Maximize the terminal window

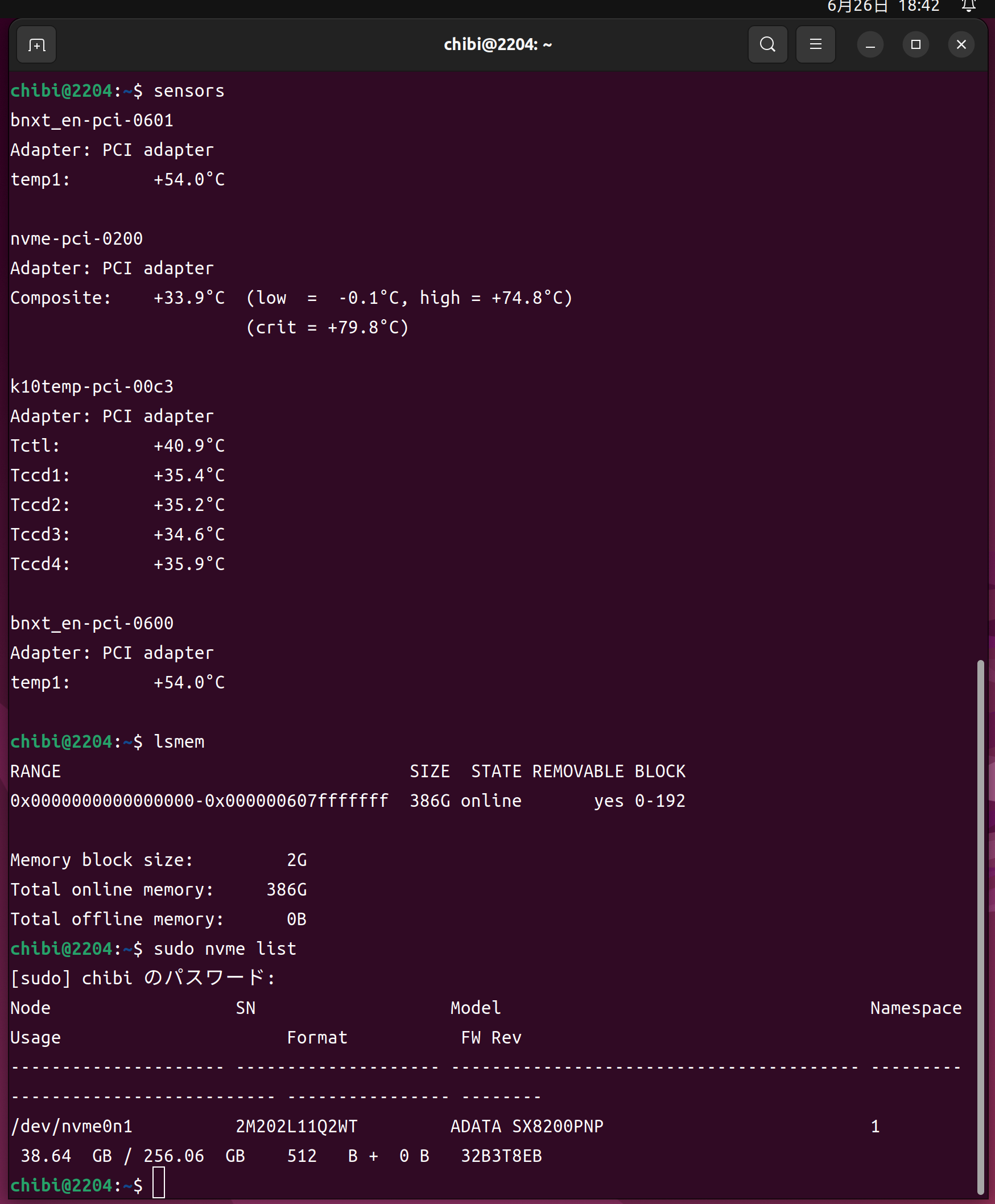pos(915,45)
